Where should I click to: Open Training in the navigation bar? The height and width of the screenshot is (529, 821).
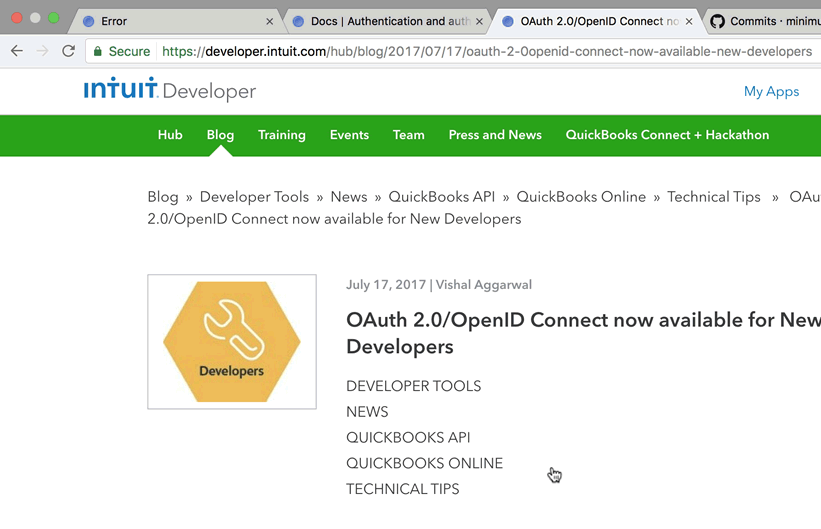click(x=282, y=135)
